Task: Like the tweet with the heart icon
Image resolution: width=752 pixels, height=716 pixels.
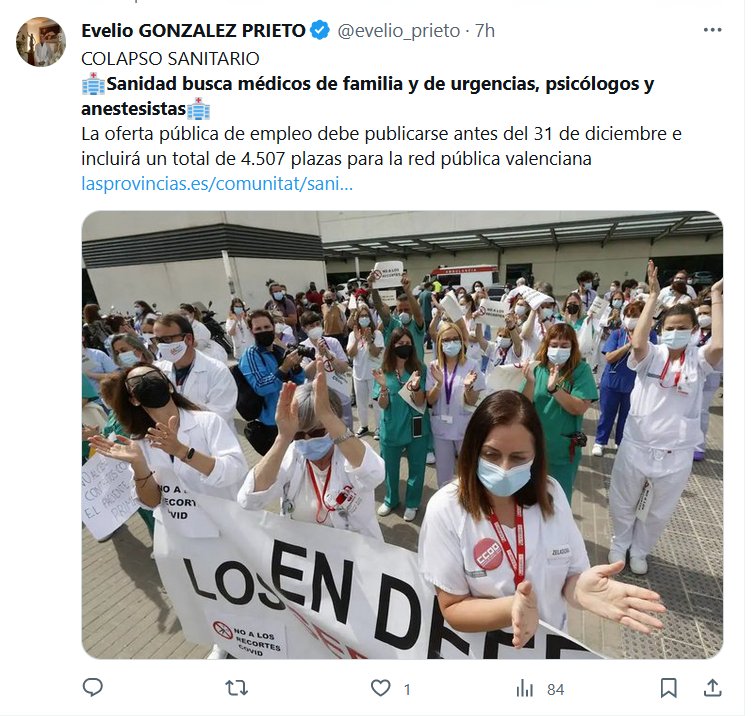Action: click(x=380, y=688)
